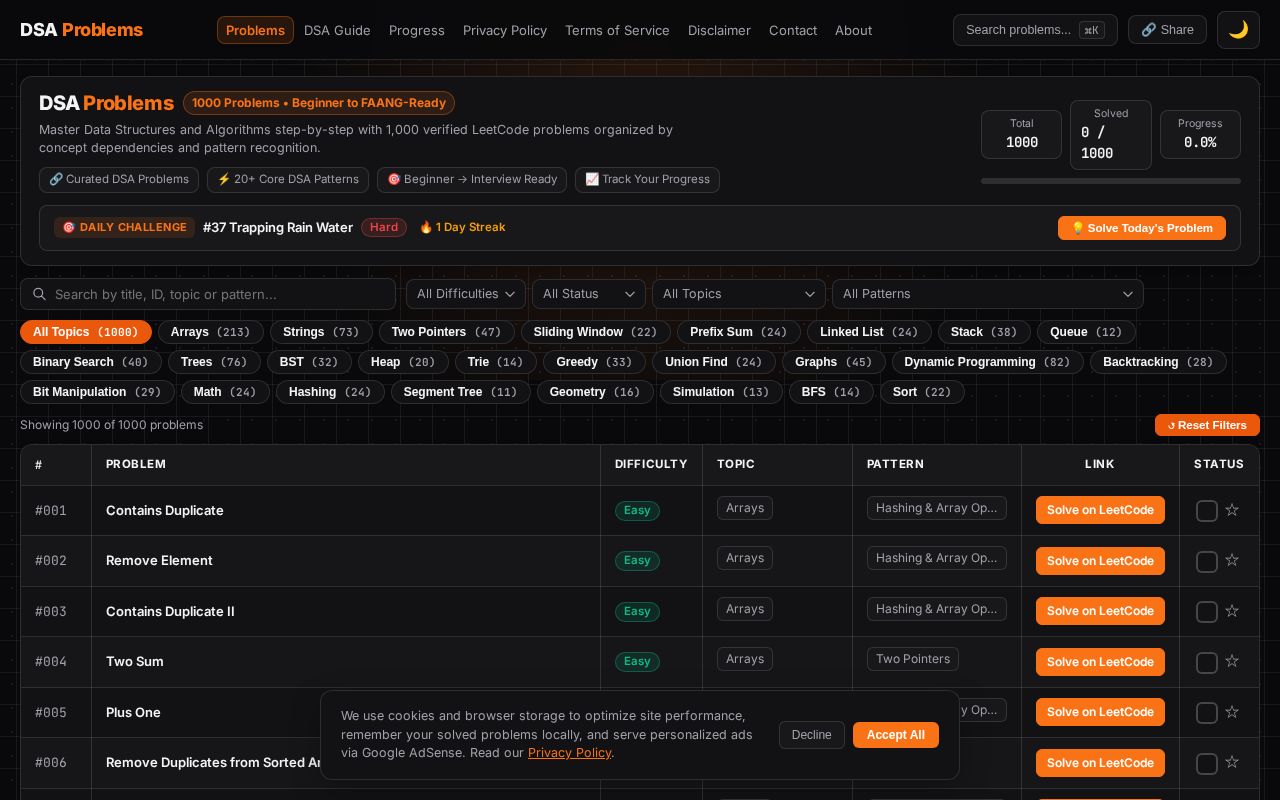Share the page via Share button

tap(1167, 30)
